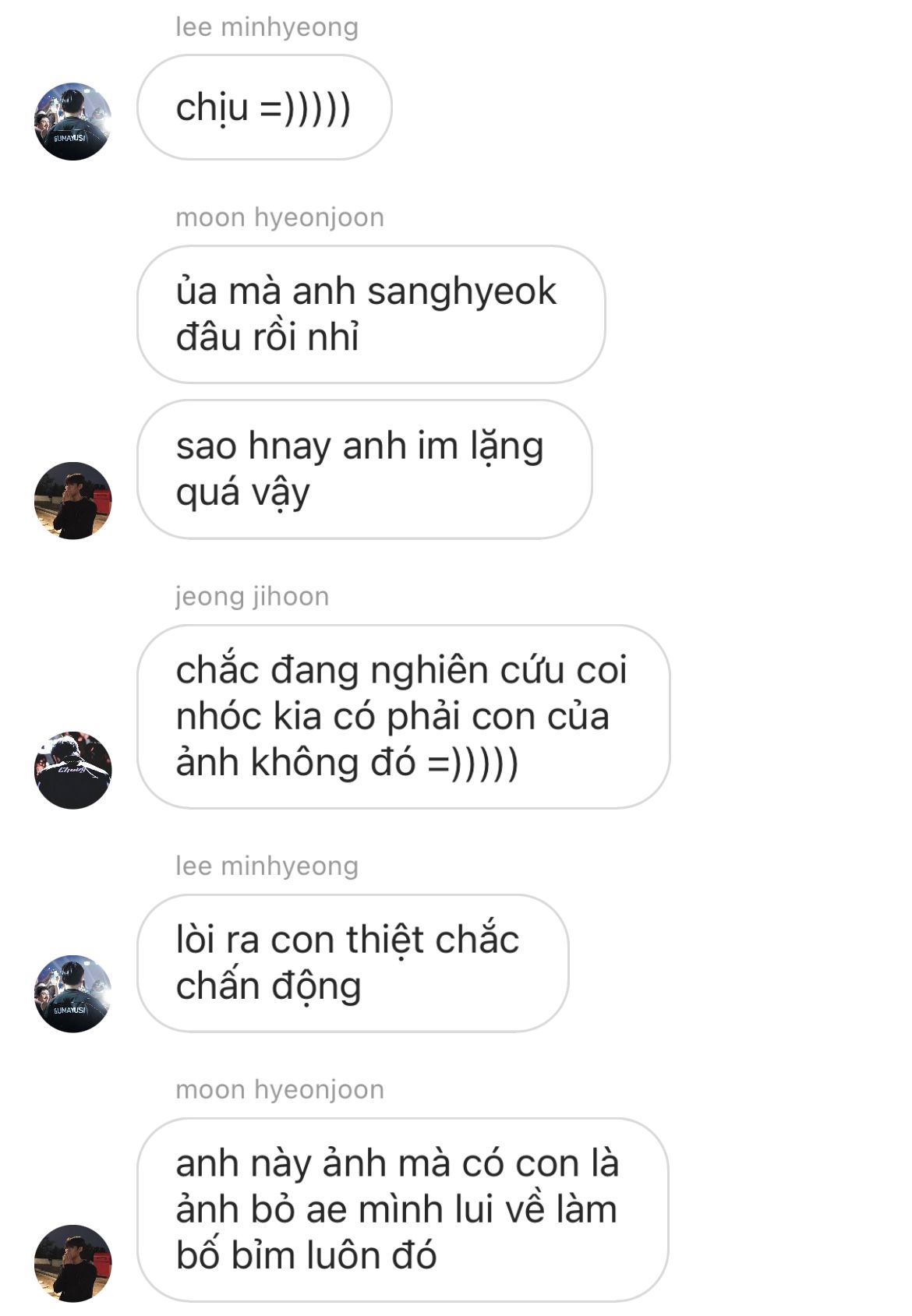This screenshot has height=1316, width=912.
Task: Tap moon hyeonjoon's avatar next to "bố bỉm" message
Action: click(x=72, y=1263)
